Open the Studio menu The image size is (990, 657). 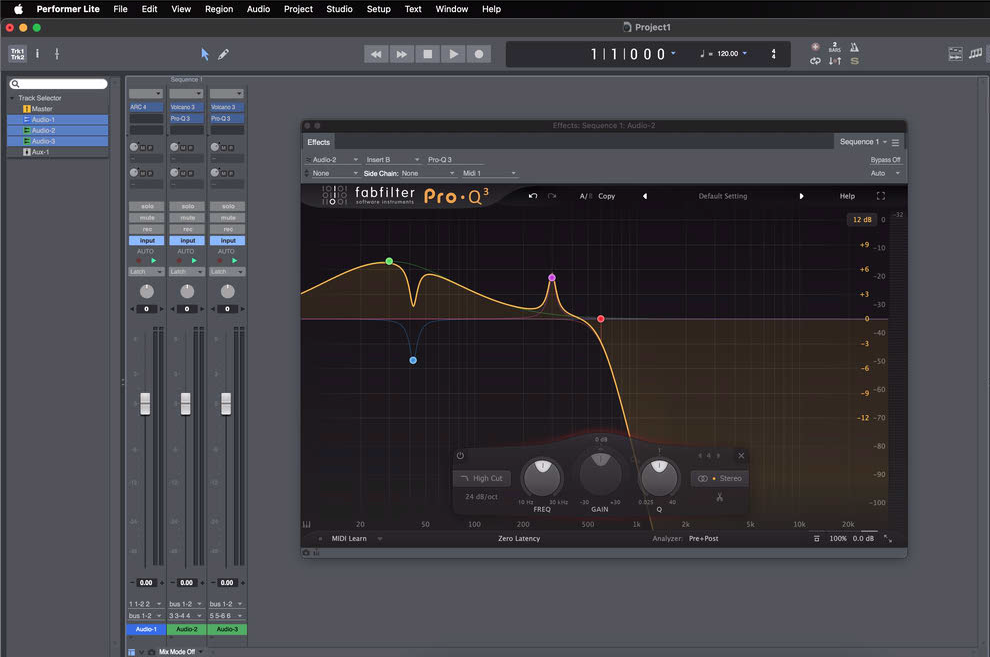point(339,9)
